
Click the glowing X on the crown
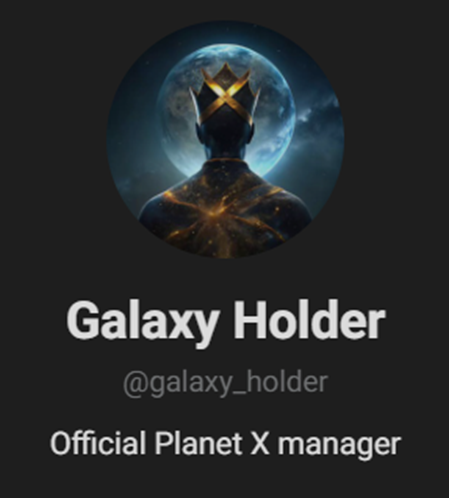click(x=226, y=95)
